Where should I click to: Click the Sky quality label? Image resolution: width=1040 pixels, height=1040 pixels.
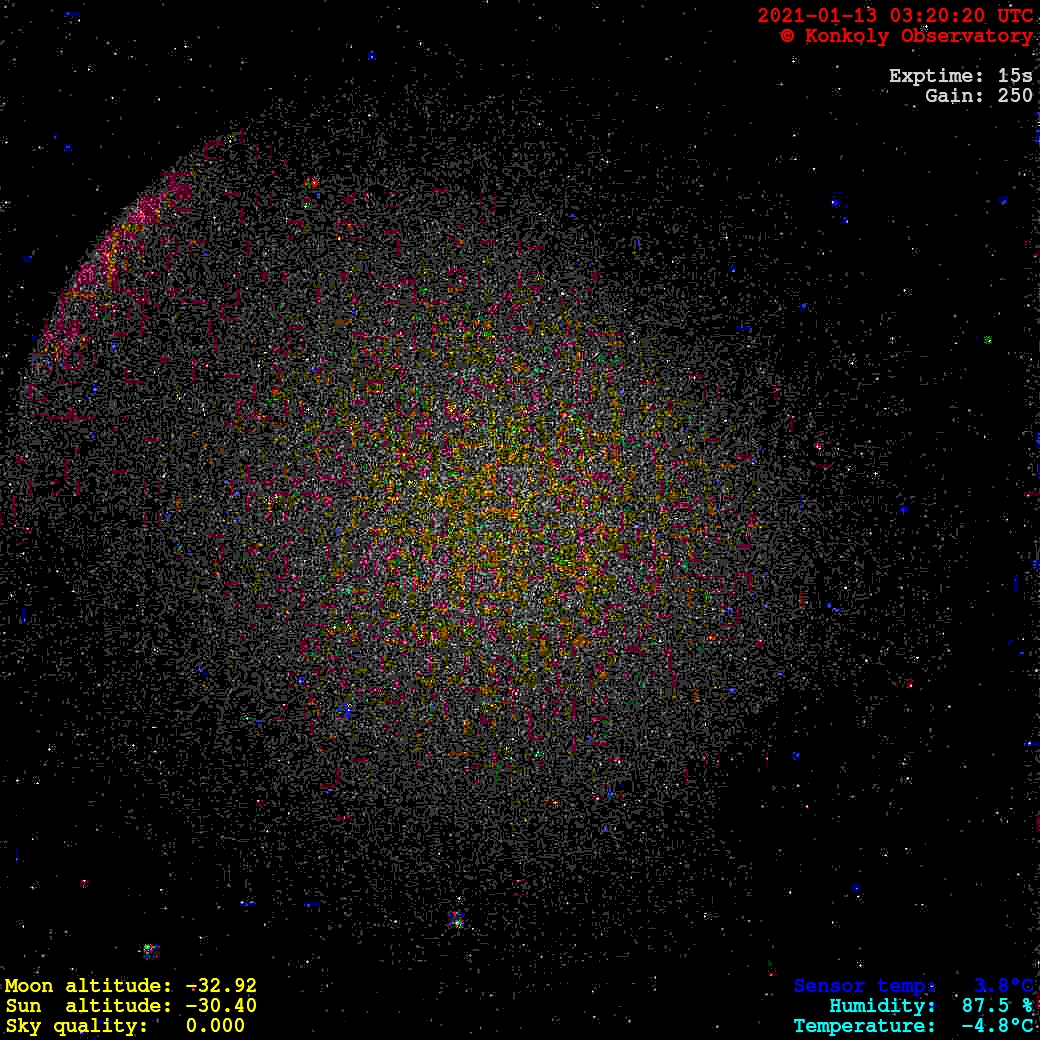(x=77, y=1026)
